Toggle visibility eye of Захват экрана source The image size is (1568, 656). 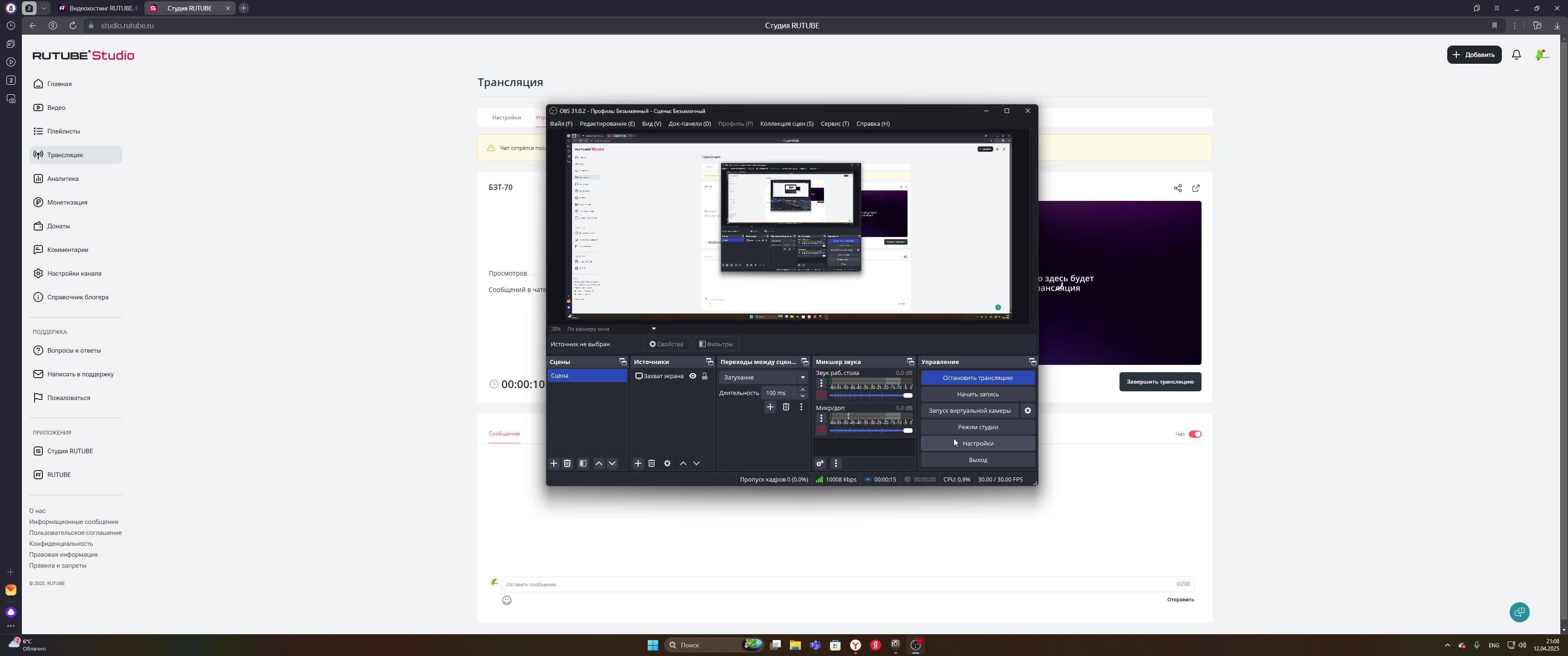(692, 376)
